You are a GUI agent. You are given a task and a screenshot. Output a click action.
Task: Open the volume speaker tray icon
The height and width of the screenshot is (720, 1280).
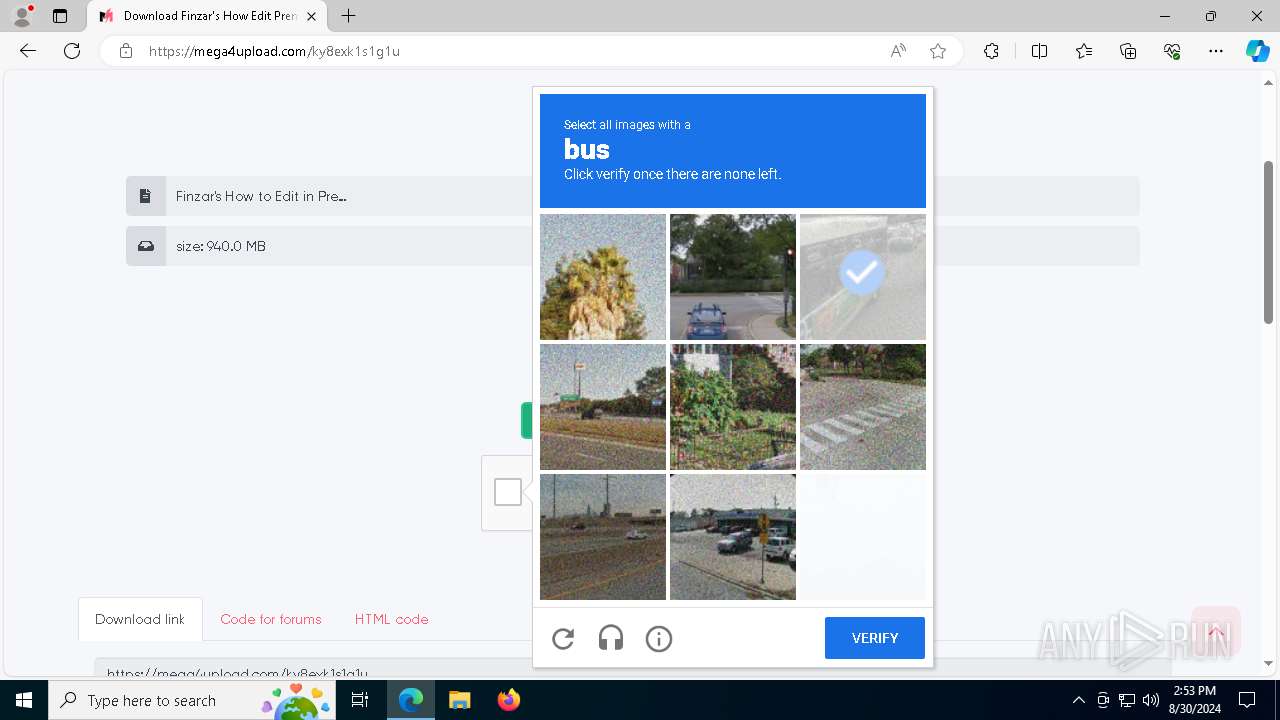tap(1151, 700)
